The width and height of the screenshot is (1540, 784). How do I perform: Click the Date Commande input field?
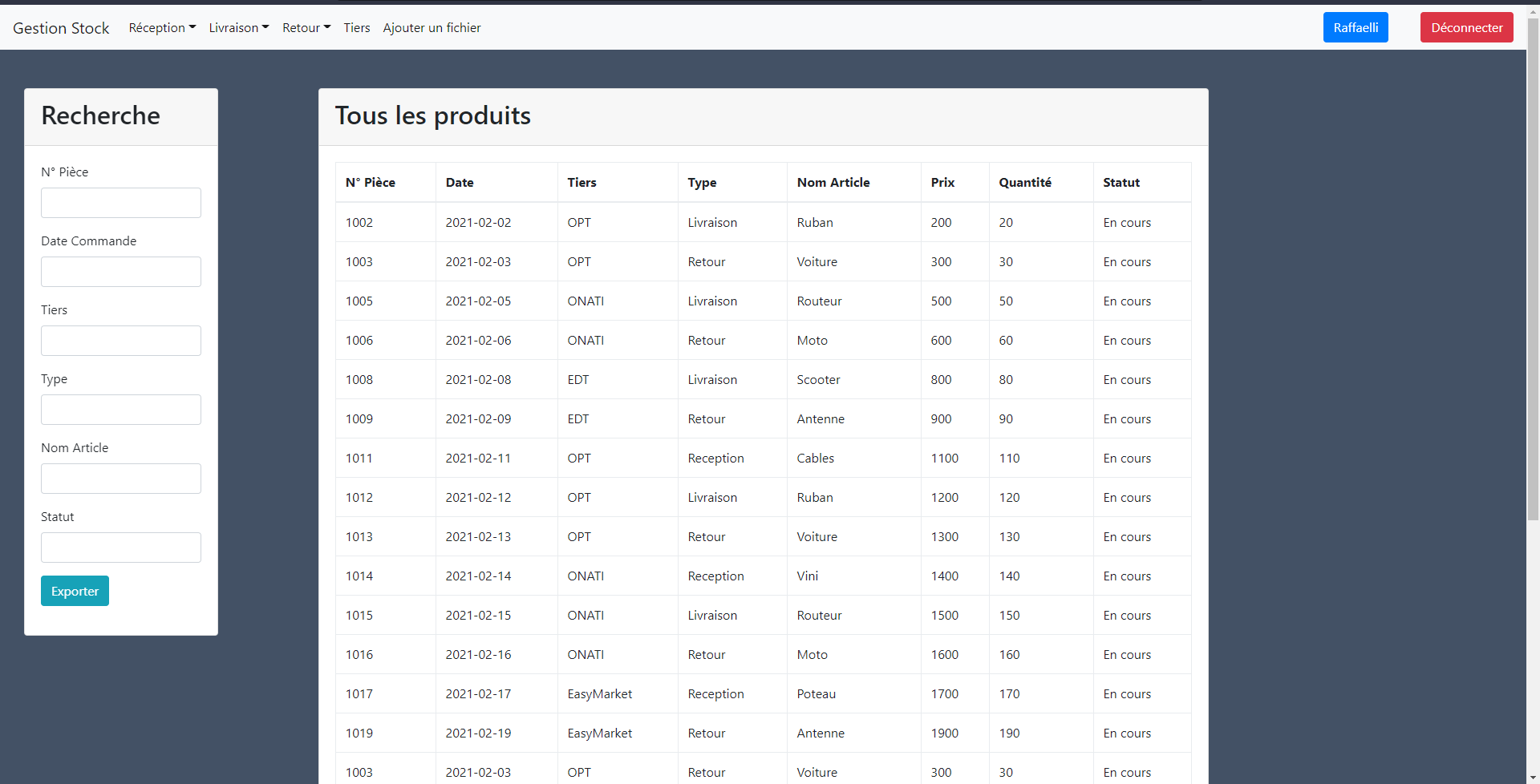121,272
